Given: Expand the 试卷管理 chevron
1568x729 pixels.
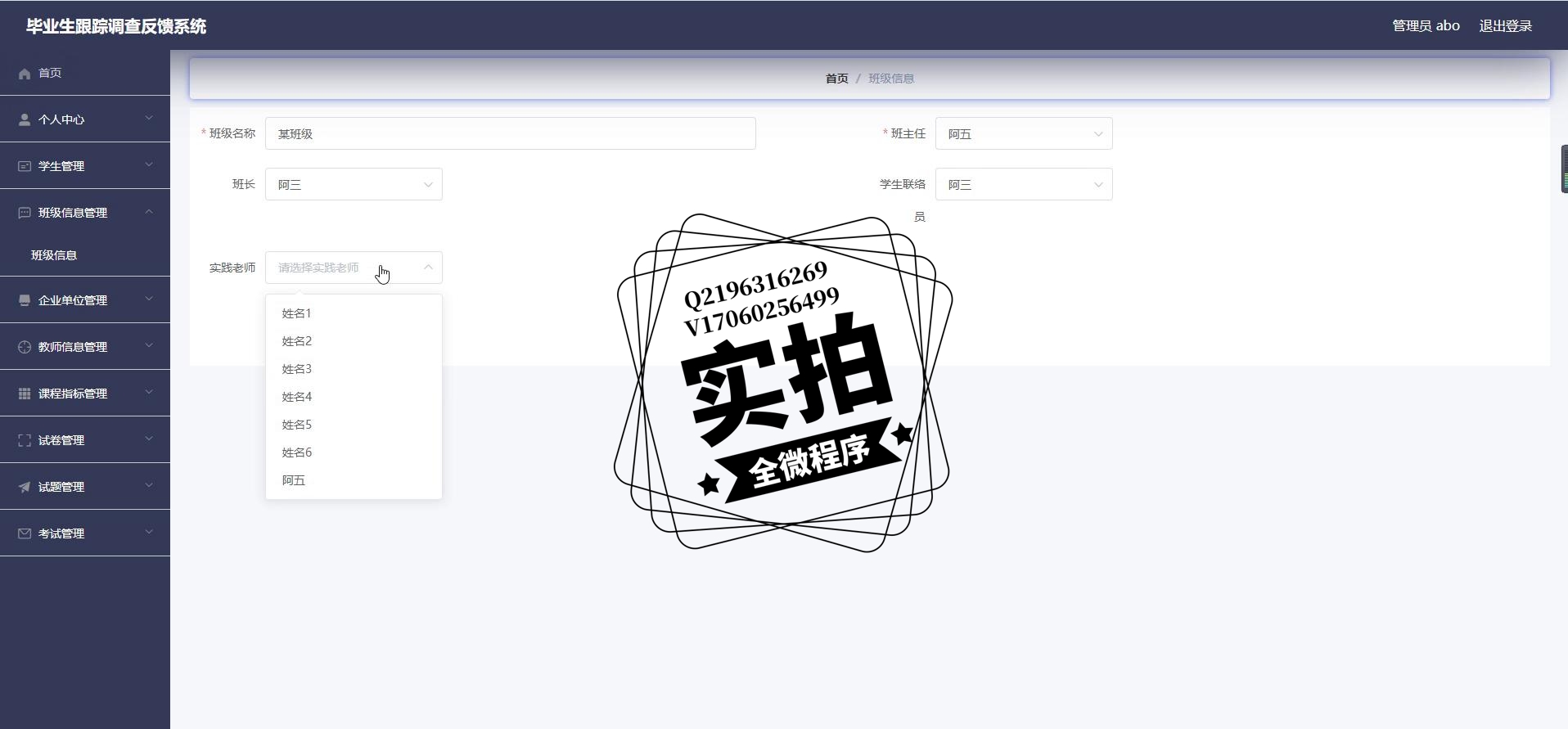Looking at the screenshot, I should [149, 439].
